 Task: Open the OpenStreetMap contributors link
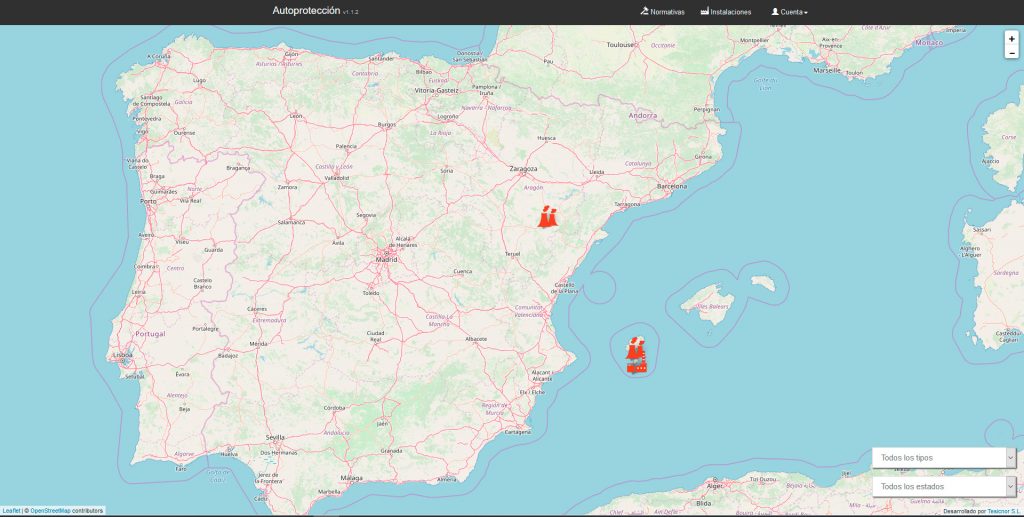pyautogui.click(x=50, y=511)
